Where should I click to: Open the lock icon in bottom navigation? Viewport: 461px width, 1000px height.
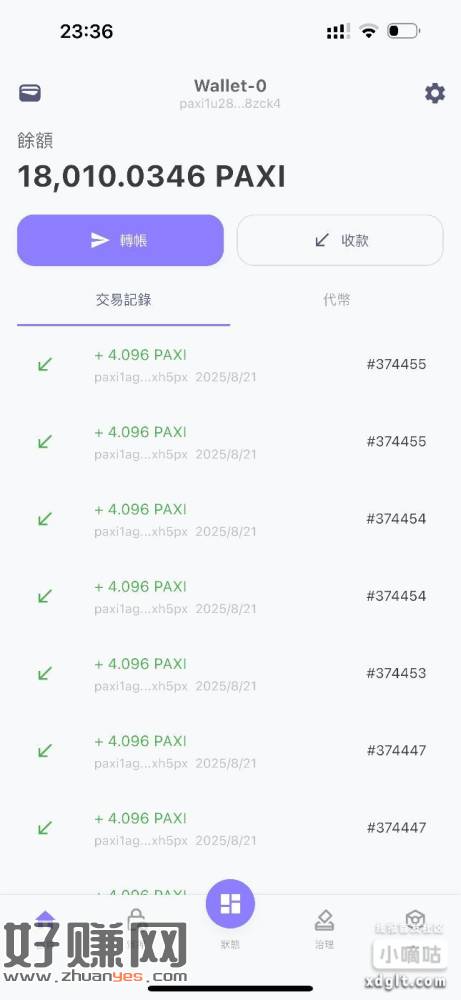click(135, 920)
